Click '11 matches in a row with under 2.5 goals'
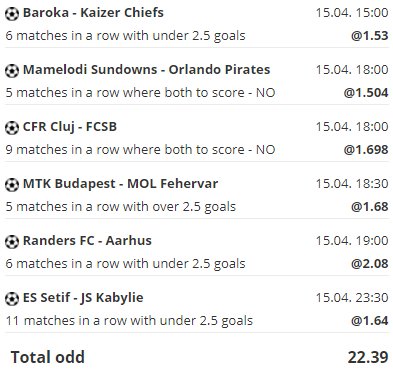Viewport: 393px width, 375px height. pos(129,321)
